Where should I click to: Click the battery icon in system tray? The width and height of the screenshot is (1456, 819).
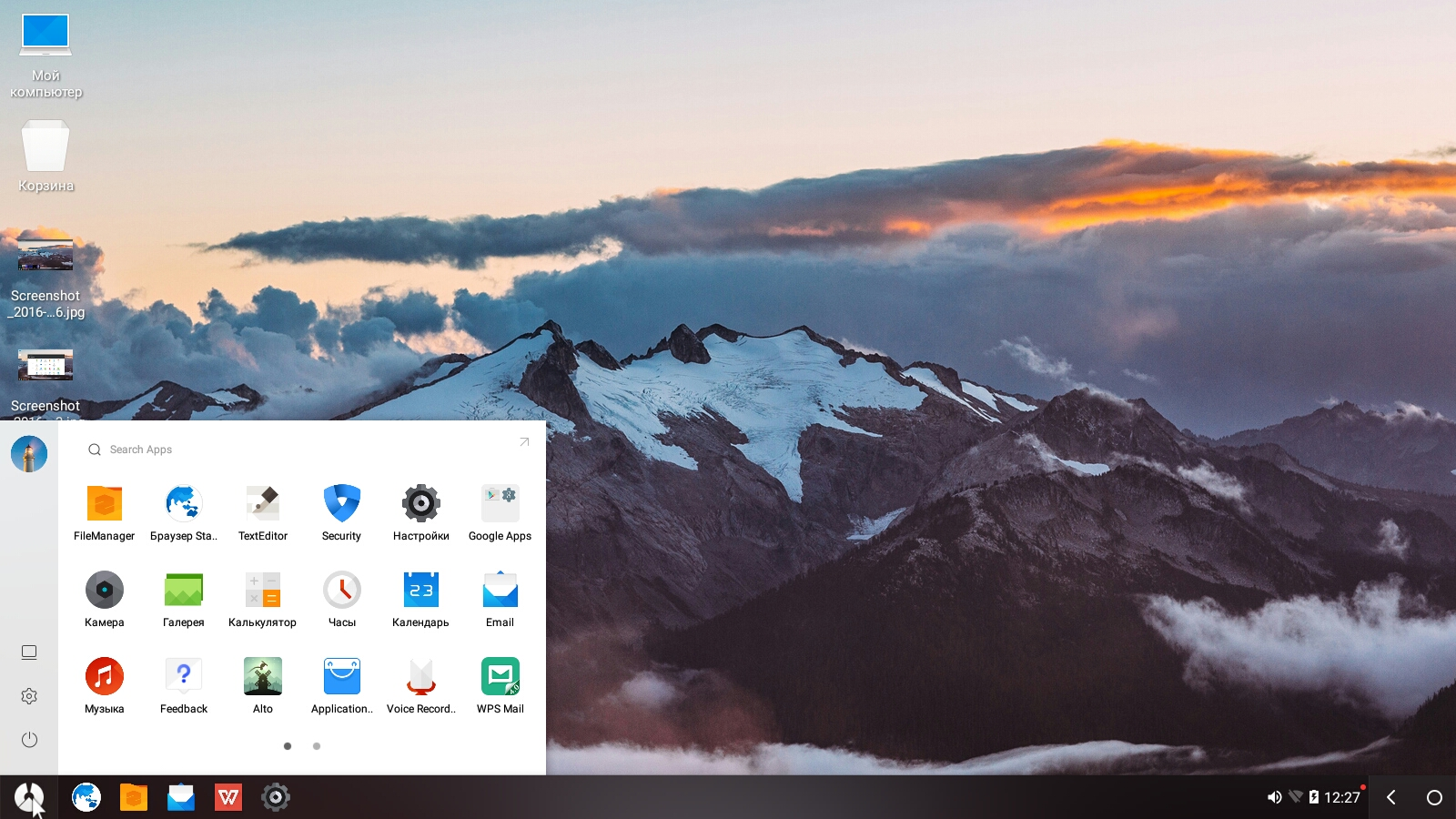pos(1314,797)
